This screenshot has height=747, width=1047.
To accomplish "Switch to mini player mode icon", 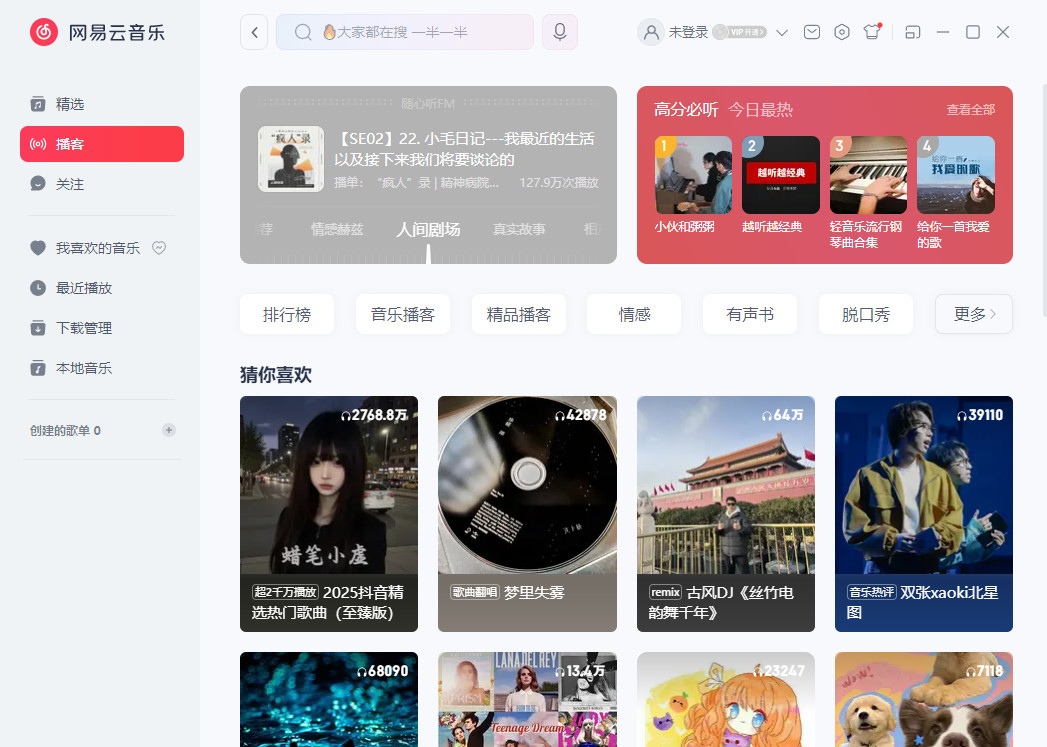I will tap(912, 32).
